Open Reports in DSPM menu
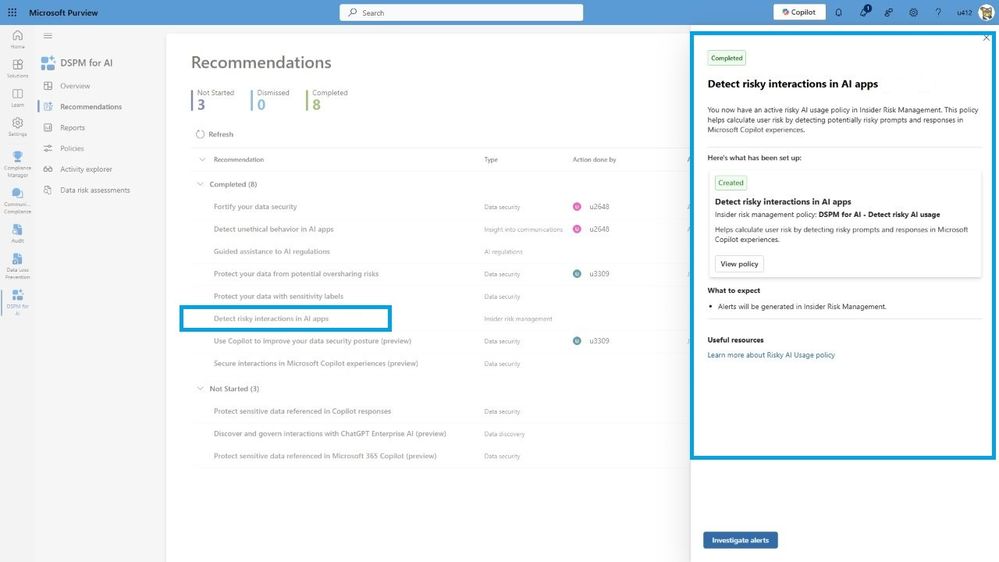Viewport: 999px width, 562px height. tap(72, 127)
